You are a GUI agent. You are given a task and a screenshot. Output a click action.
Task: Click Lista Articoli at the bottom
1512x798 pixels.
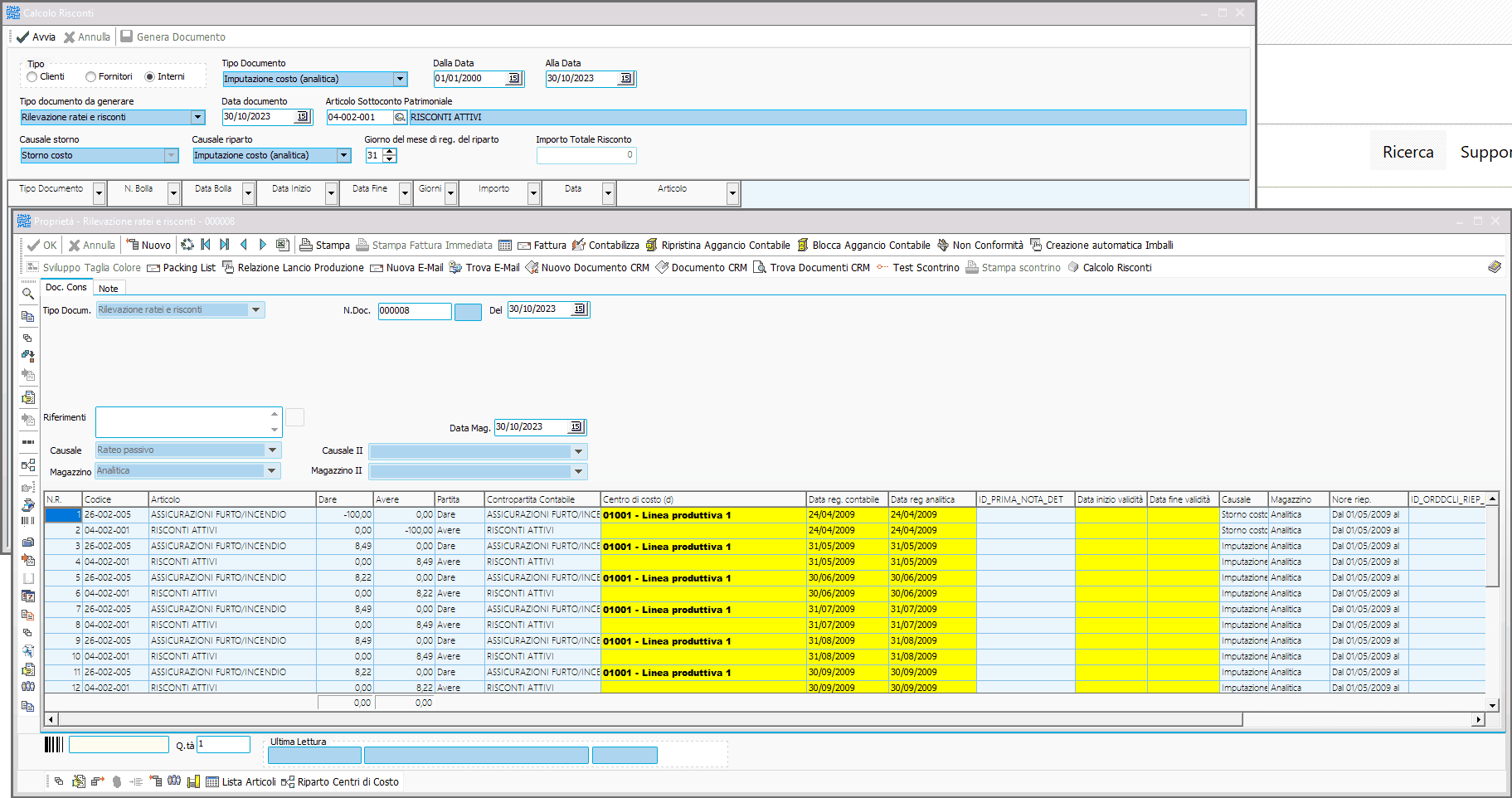point(241,781)
